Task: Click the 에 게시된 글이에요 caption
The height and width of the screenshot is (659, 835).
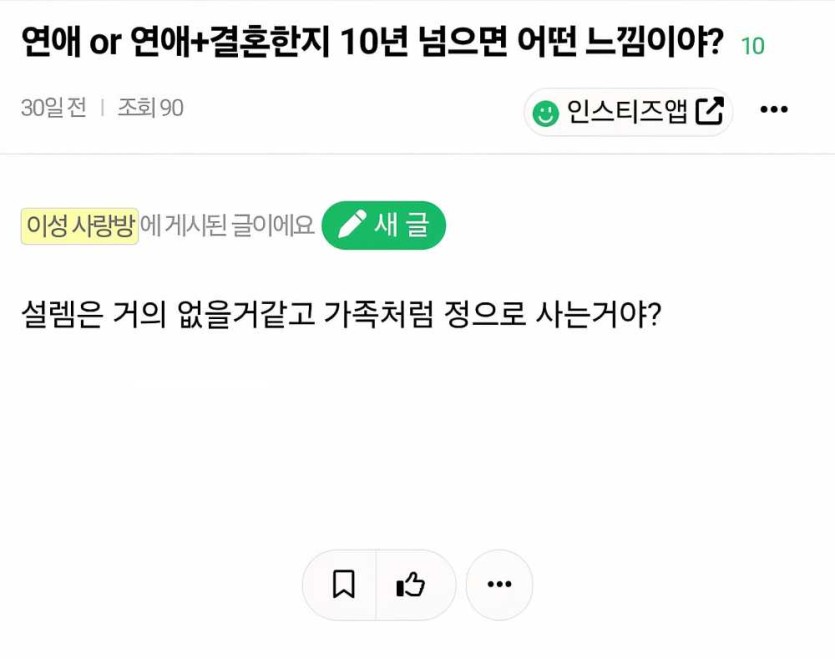Action: pyautogui.click(x=228, y=226)
